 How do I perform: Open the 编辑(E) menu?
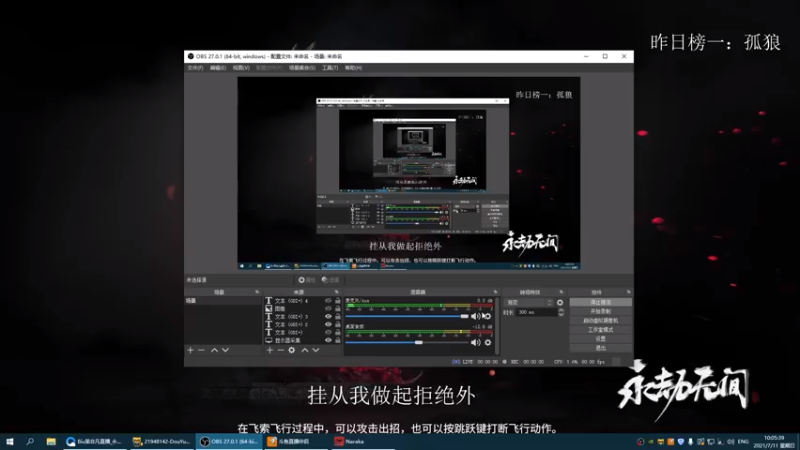218,68
